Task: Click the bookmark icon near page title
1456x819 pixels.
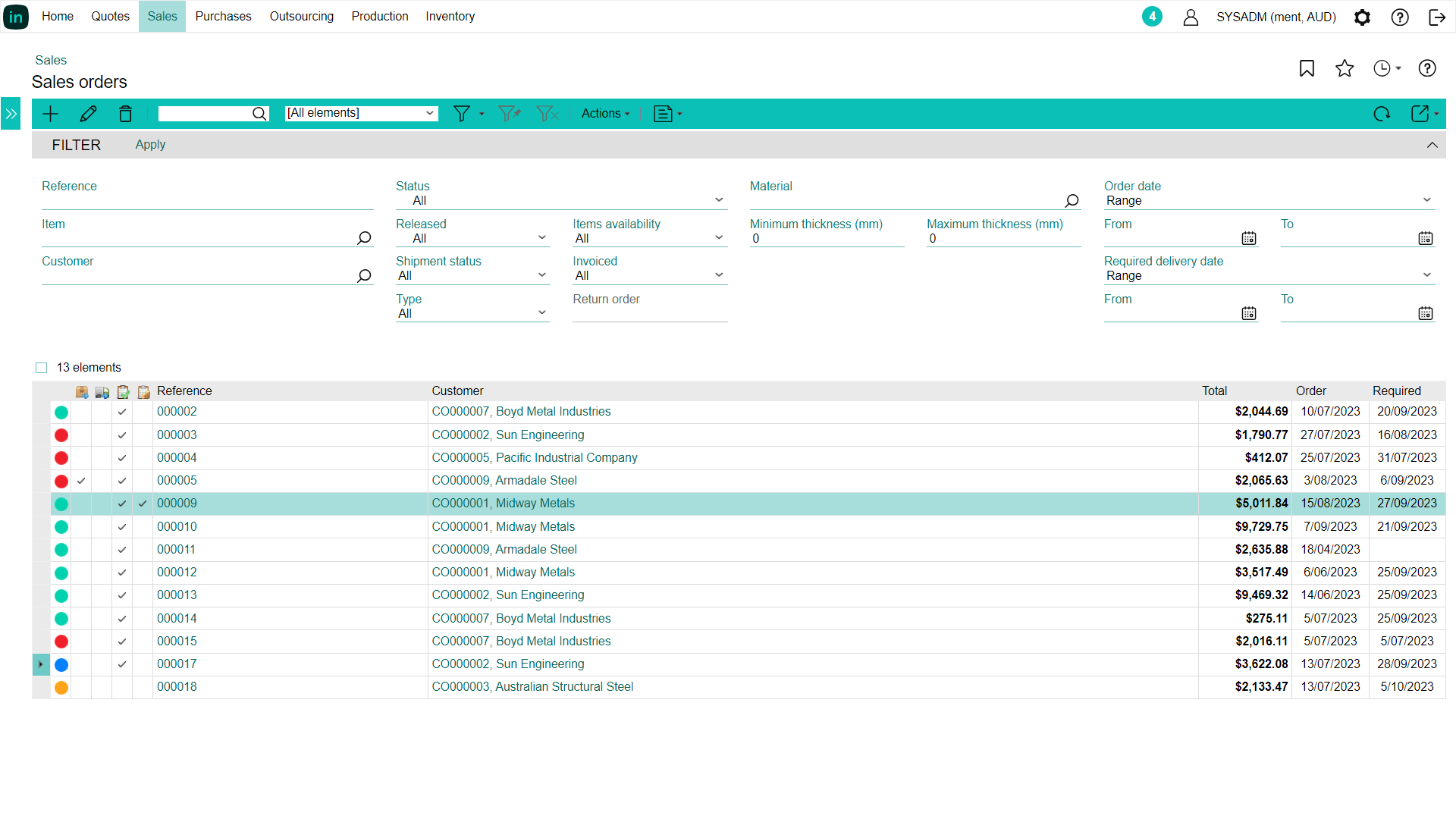Action: point(1307,68)
